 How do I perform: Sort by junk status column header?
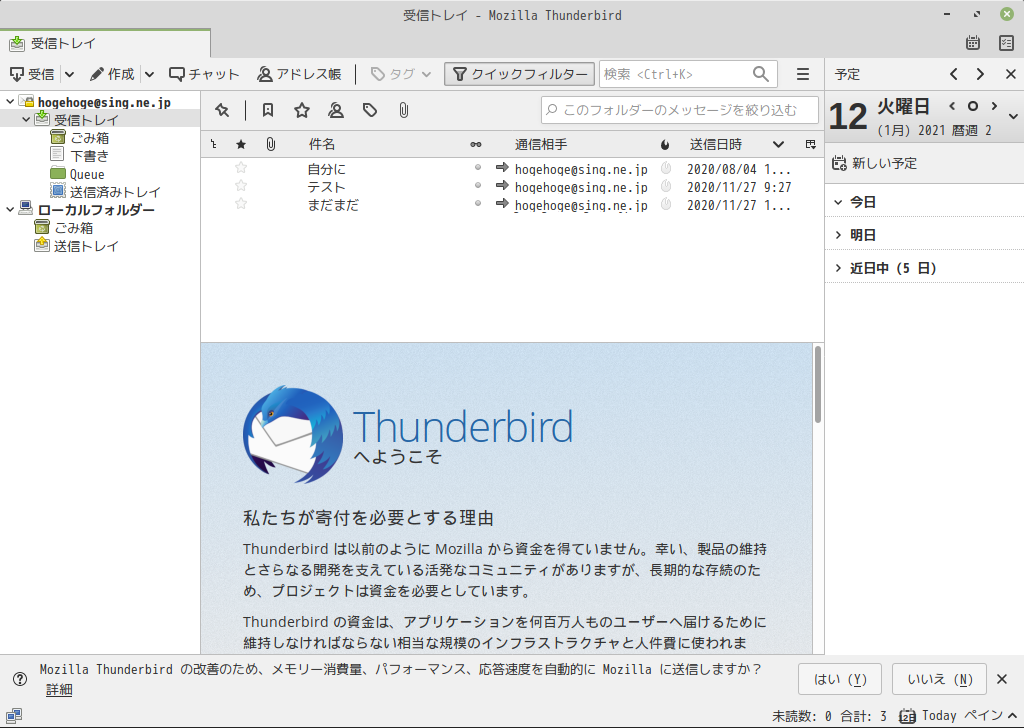(665, 144)
